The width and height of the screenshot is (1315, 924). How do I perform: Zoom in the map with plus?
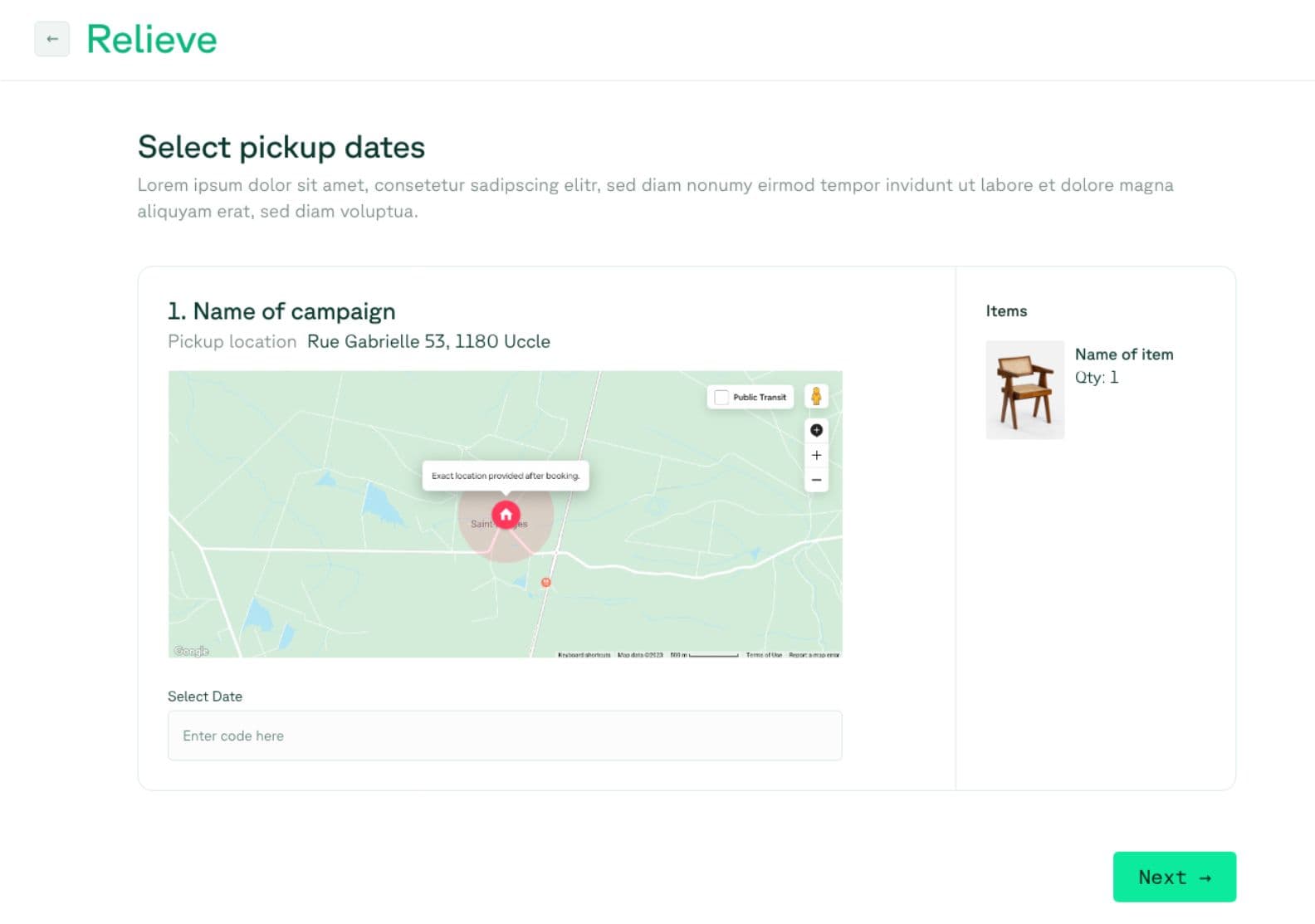[816, 455]
